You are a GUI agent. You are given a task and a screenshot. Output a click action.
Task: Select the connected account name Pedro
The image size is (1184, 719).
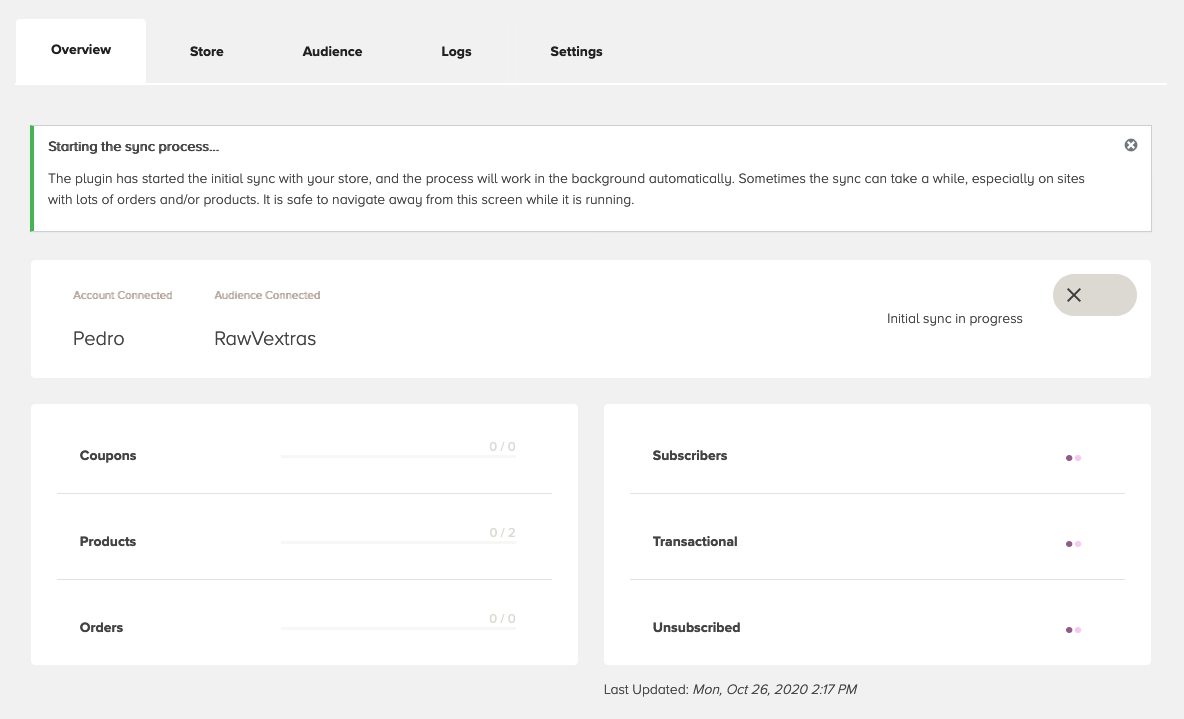pyautogui.click(x=99, y=339)
